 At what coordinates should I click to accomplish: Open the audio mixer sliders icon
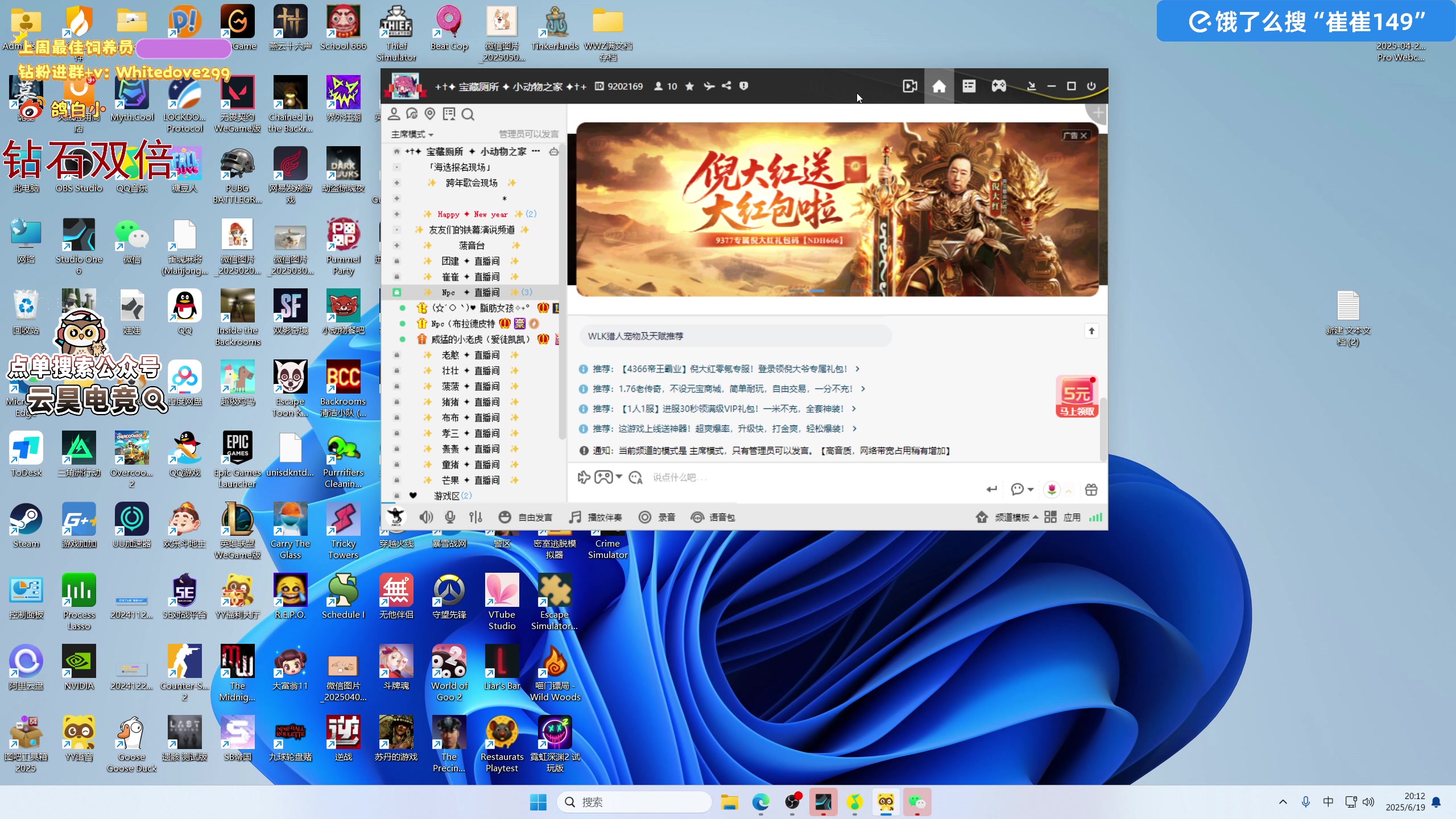pos(475,517)
